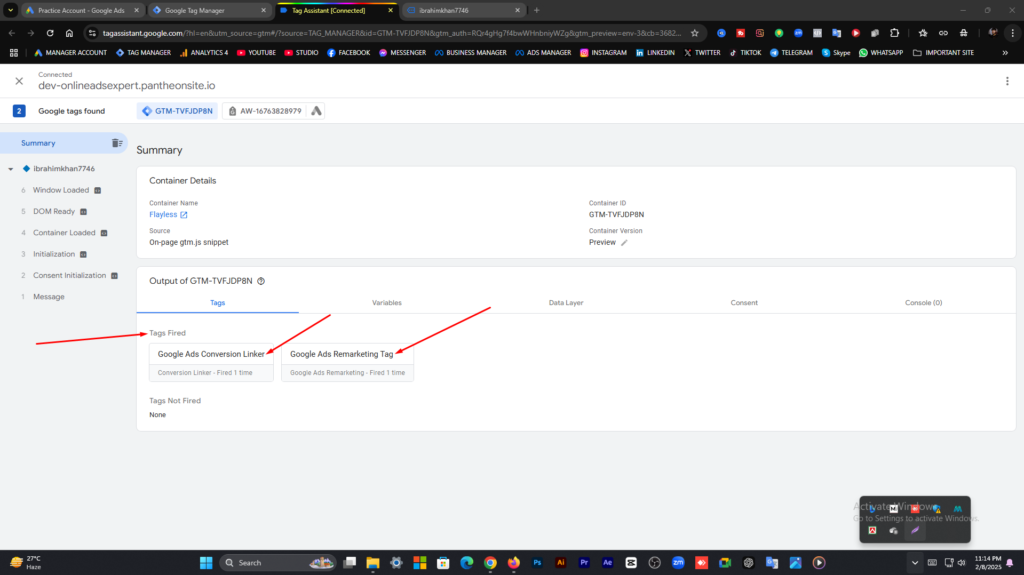
Task: Open Photoshop from taskbar
Action: click(537, 563)
